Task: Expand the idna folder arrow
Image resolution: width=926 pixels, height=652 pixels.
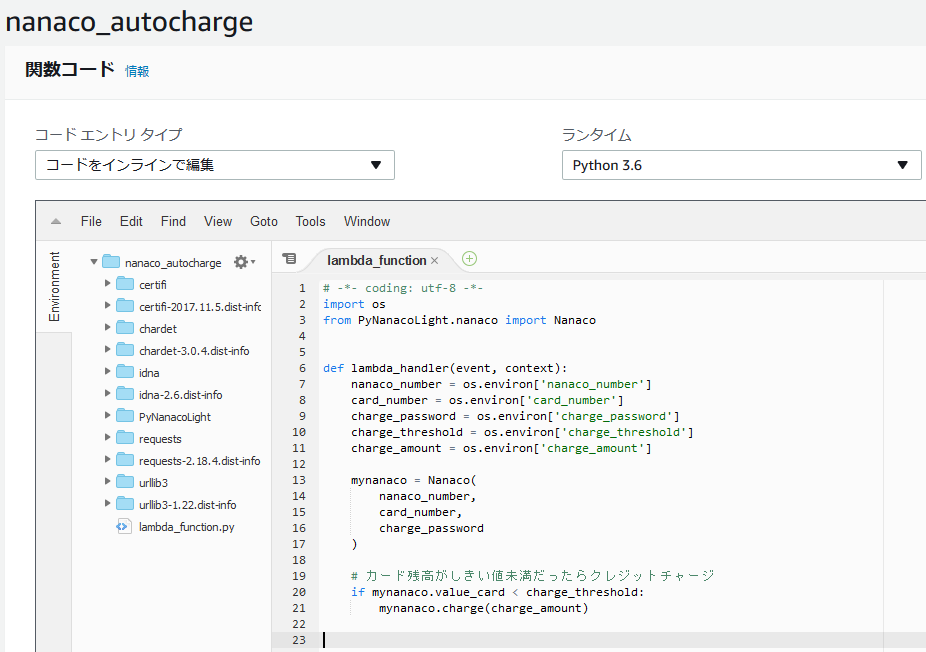Action: [x=108, y=373]
